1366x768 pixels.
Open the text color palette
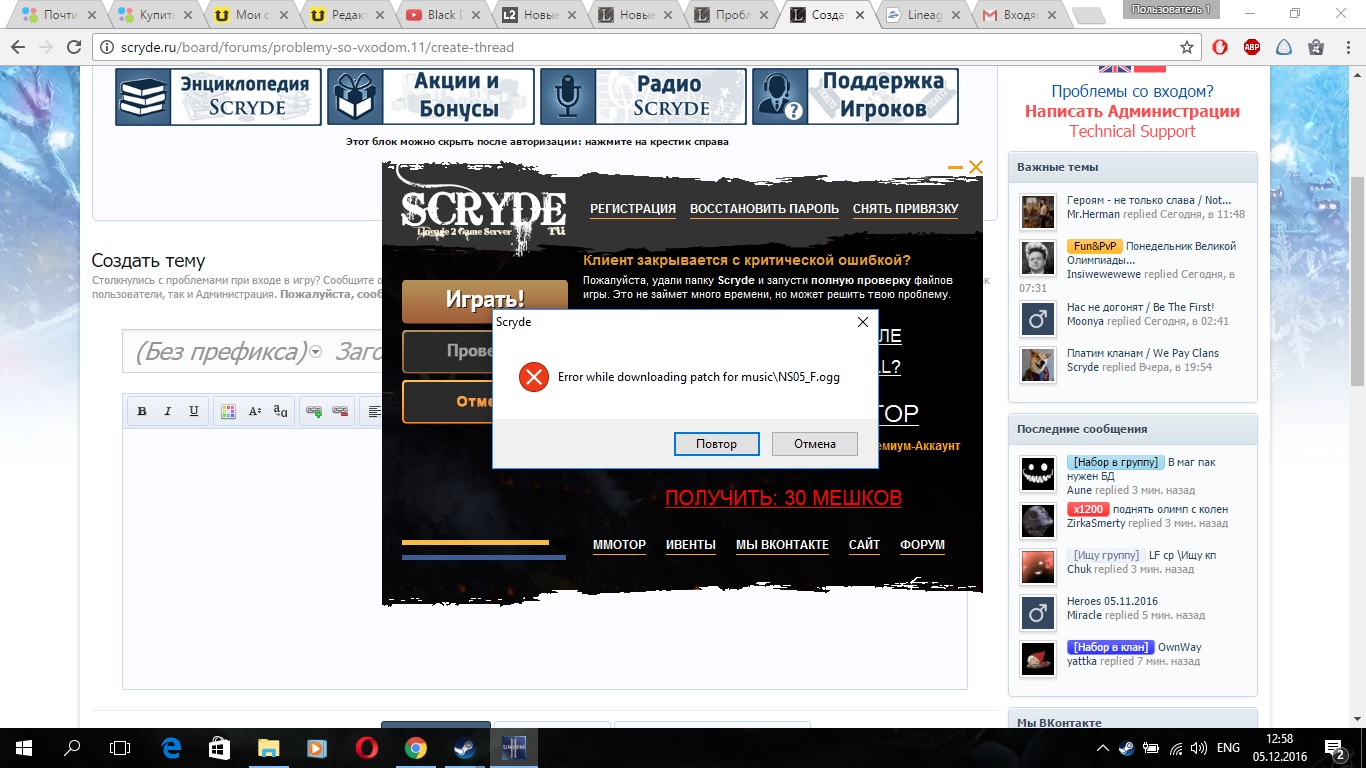(x=228, y=411)
